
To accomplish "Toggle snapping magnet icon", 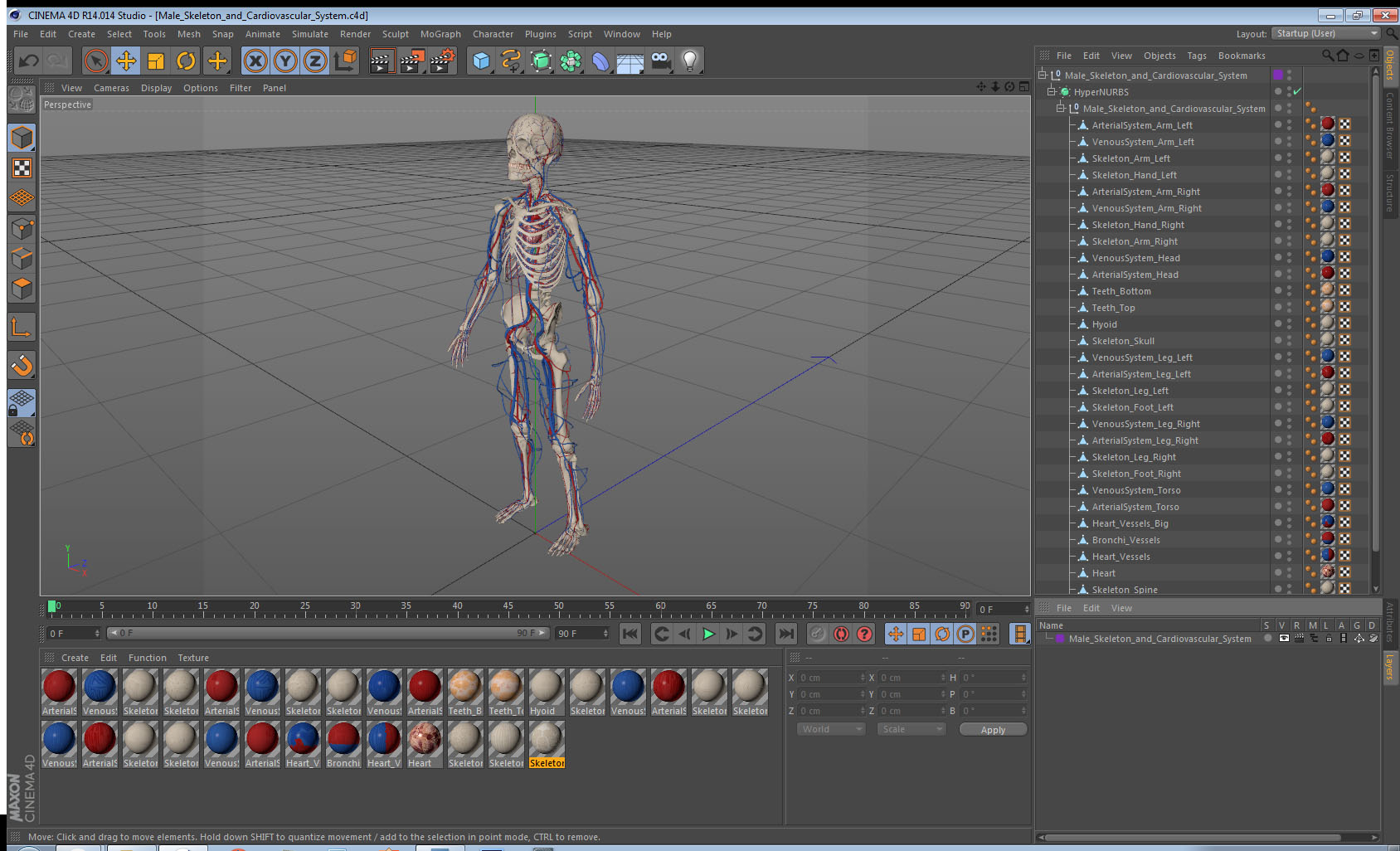I will click(22, 365).
